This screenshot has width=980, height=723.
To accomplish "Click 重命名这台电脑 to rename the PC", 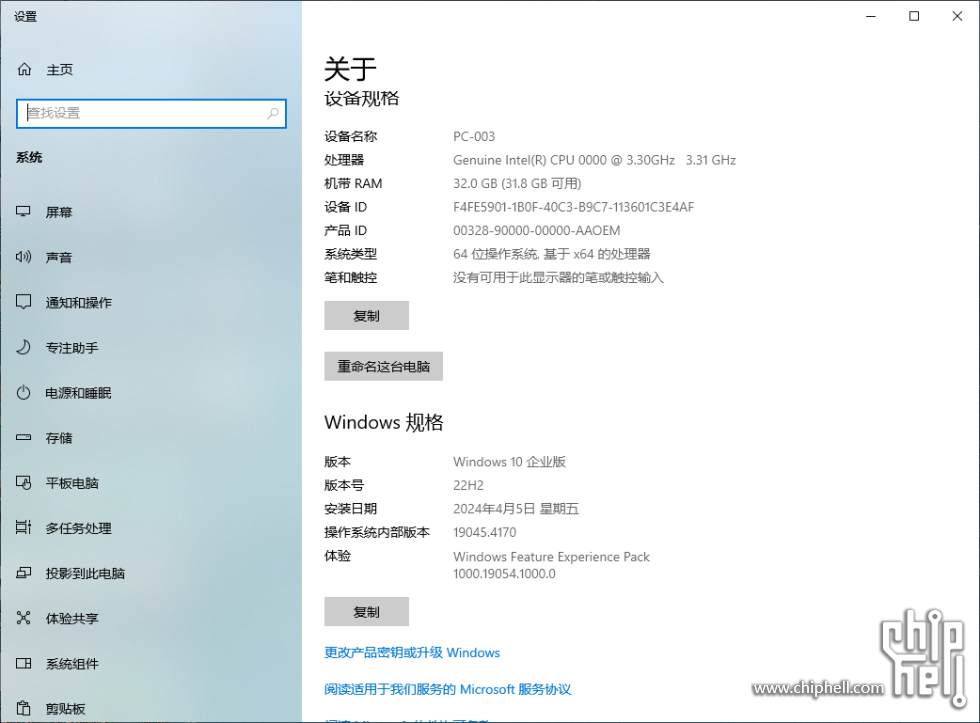I will click(383, 366).
